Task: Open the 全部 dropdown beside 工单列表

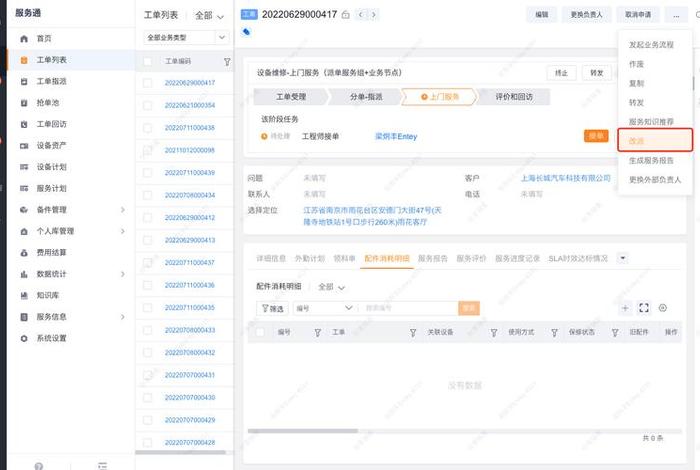Action: [x=209, y=16]
